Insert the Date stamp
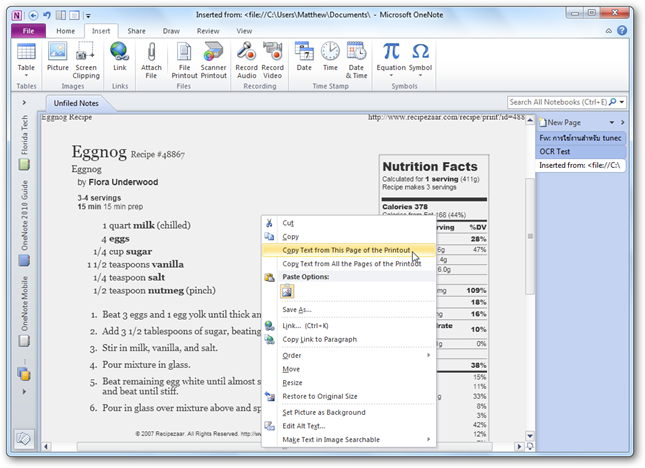This screenshot has width=645, height=468. (304, 57)
